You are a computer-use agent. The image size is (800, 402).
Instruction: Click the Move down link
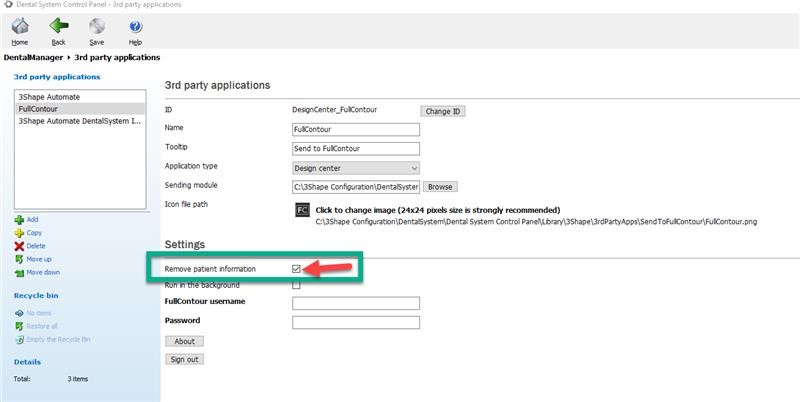43,272
